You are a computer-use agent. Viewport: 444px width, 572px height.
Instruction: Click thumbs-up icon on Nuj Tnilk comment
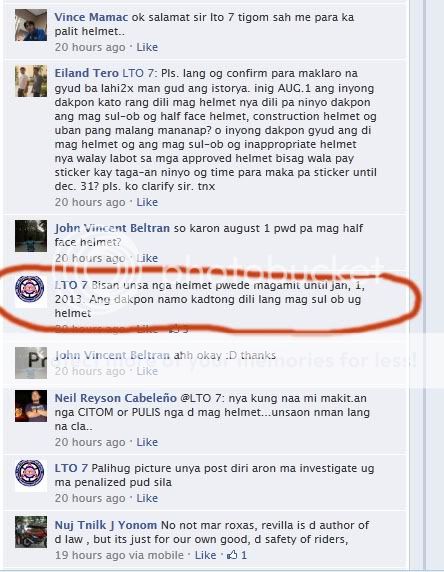pyautogui.click(x=232, y=555)
